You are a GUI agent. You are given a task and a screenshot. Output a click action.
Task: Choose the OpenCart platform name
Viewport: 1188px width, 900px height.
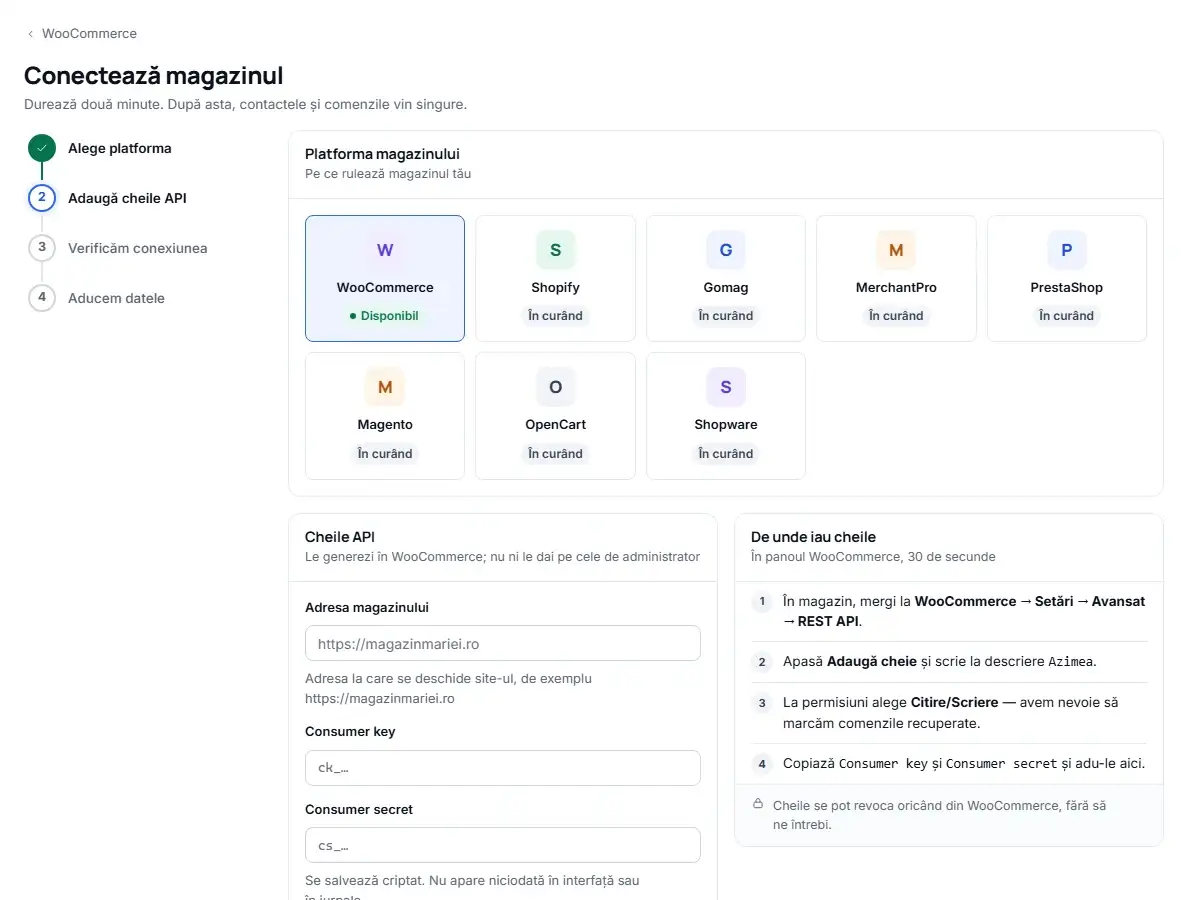click(x=555, y=425)
